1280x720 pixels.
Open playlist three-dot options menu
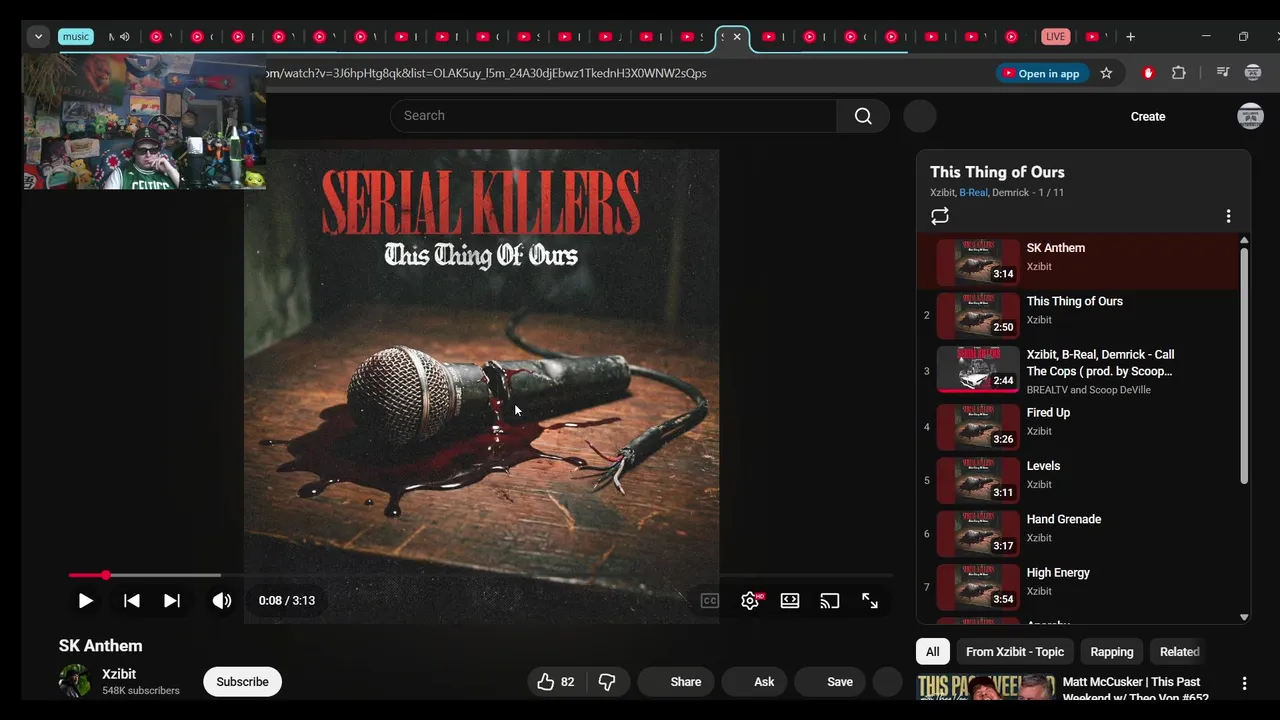tap(1228, 216)
